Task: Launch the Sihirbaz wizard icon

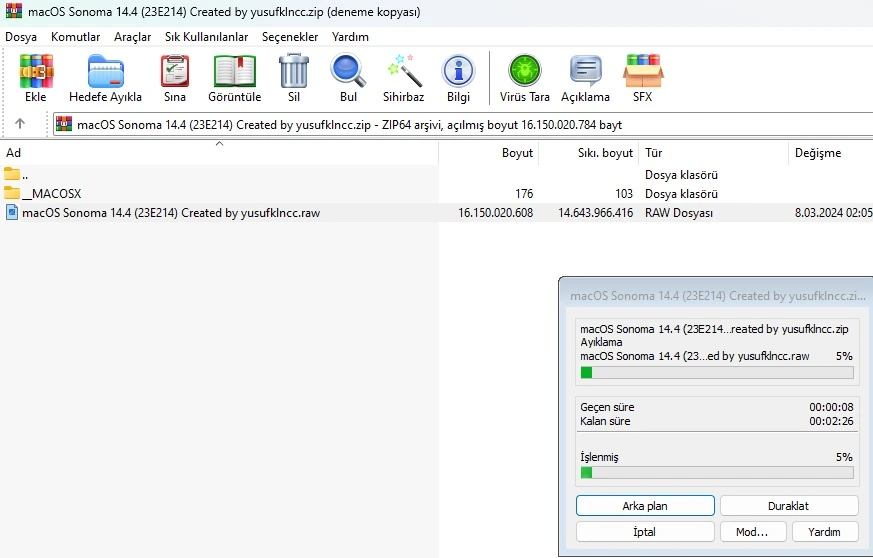Action: (404, 71)
